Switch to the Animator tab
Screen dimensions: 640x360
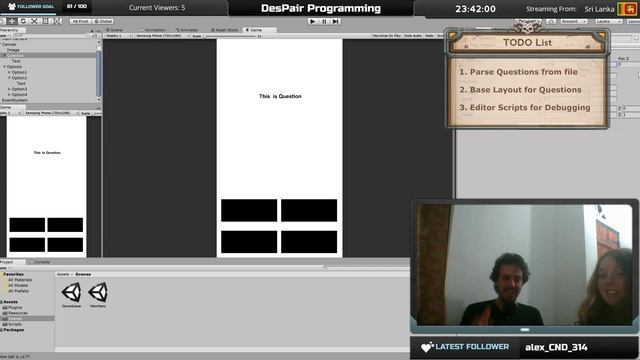click(187, 30)
